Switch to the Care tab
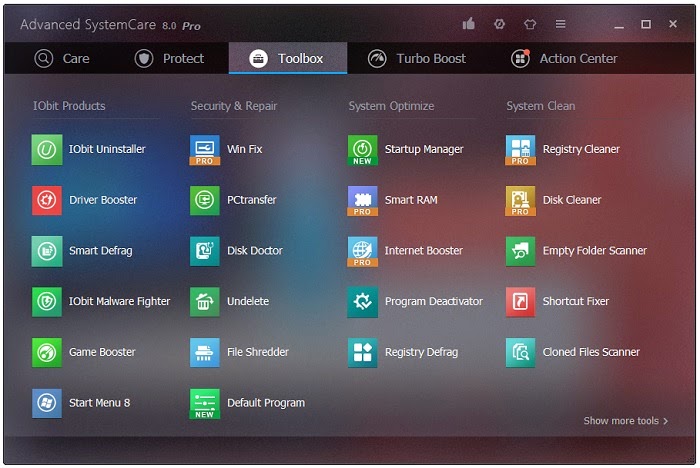Screen dimensions: 700x468 [x=62, y=58]
